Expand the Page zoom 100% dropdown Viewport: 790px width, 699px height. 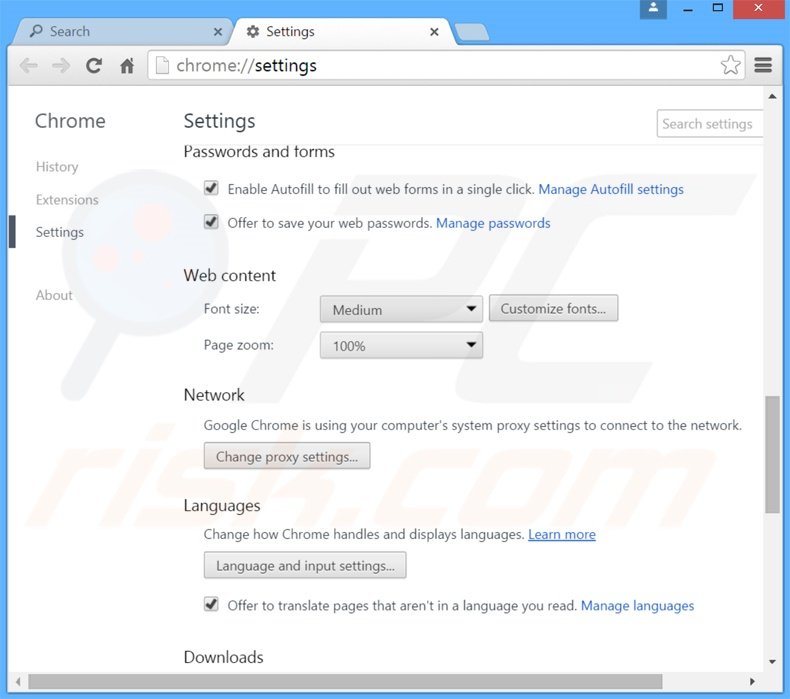[x=401, y=345]
